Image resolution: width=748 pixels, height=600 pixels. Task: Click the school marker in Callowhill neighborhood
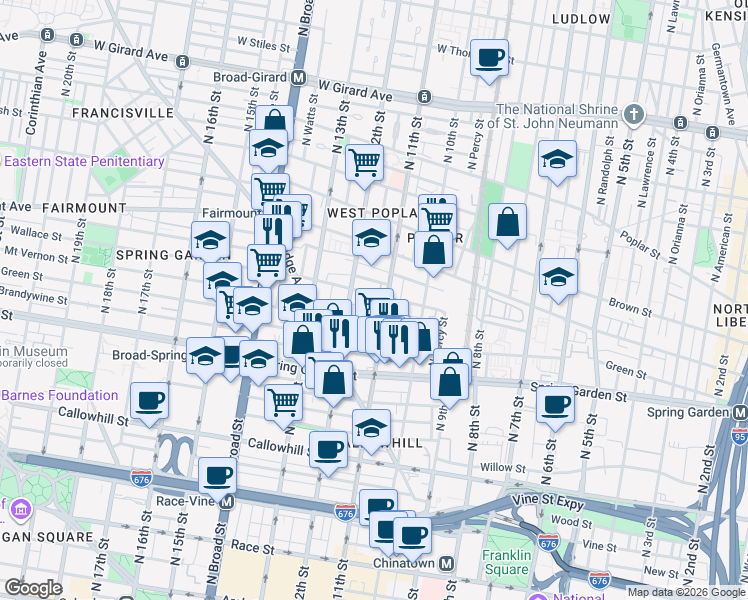(371, 432)
